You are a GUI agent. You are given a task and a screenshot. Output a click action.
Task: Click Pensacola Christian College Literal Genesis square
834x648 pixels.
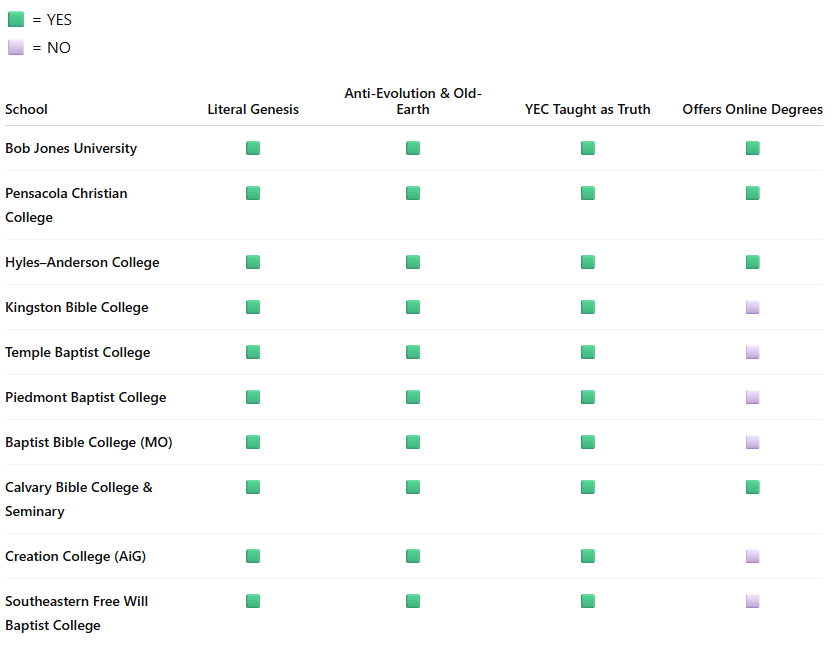(x=253, y=193)
